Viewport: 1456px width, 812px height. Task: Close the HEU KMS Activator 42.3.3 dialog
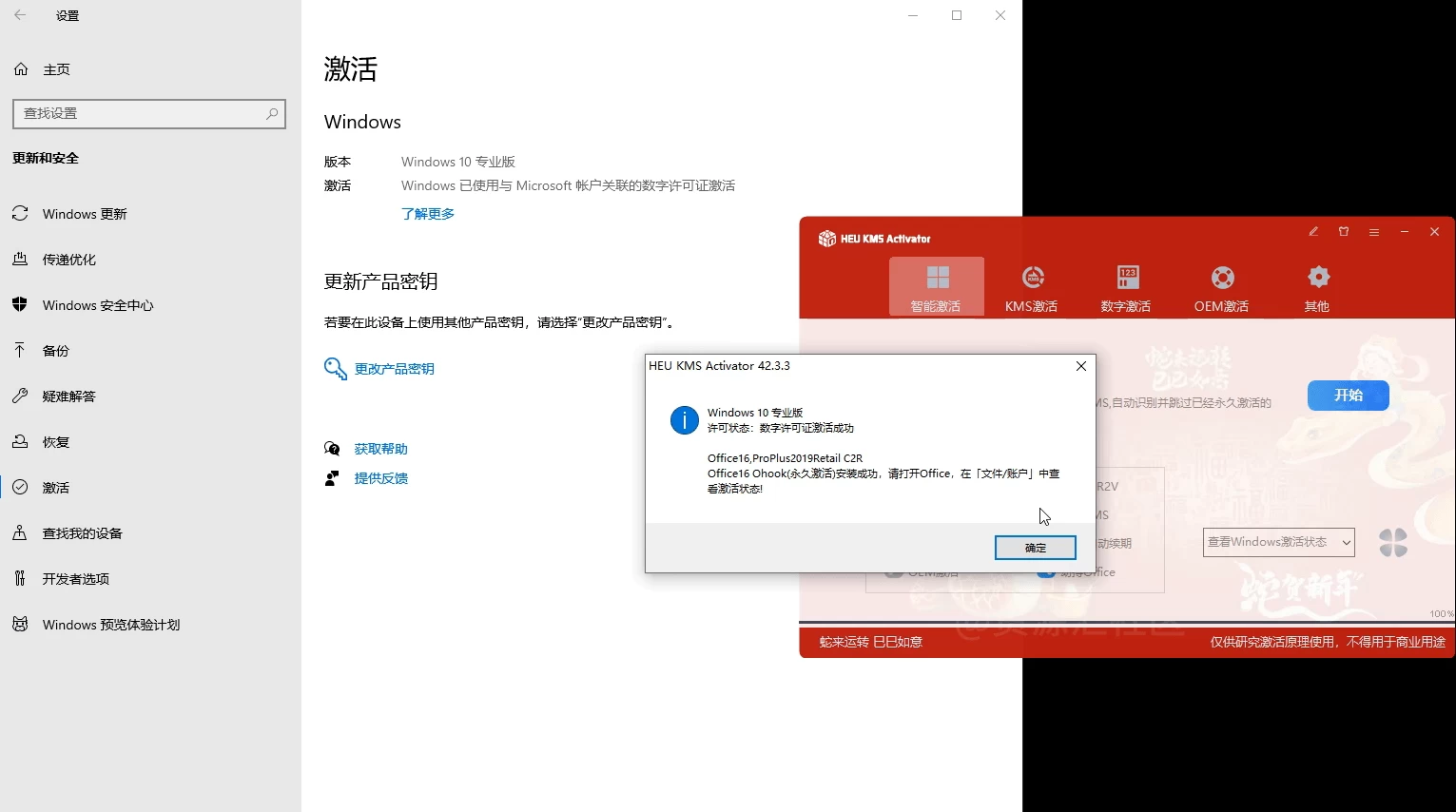pos(1081,366)
